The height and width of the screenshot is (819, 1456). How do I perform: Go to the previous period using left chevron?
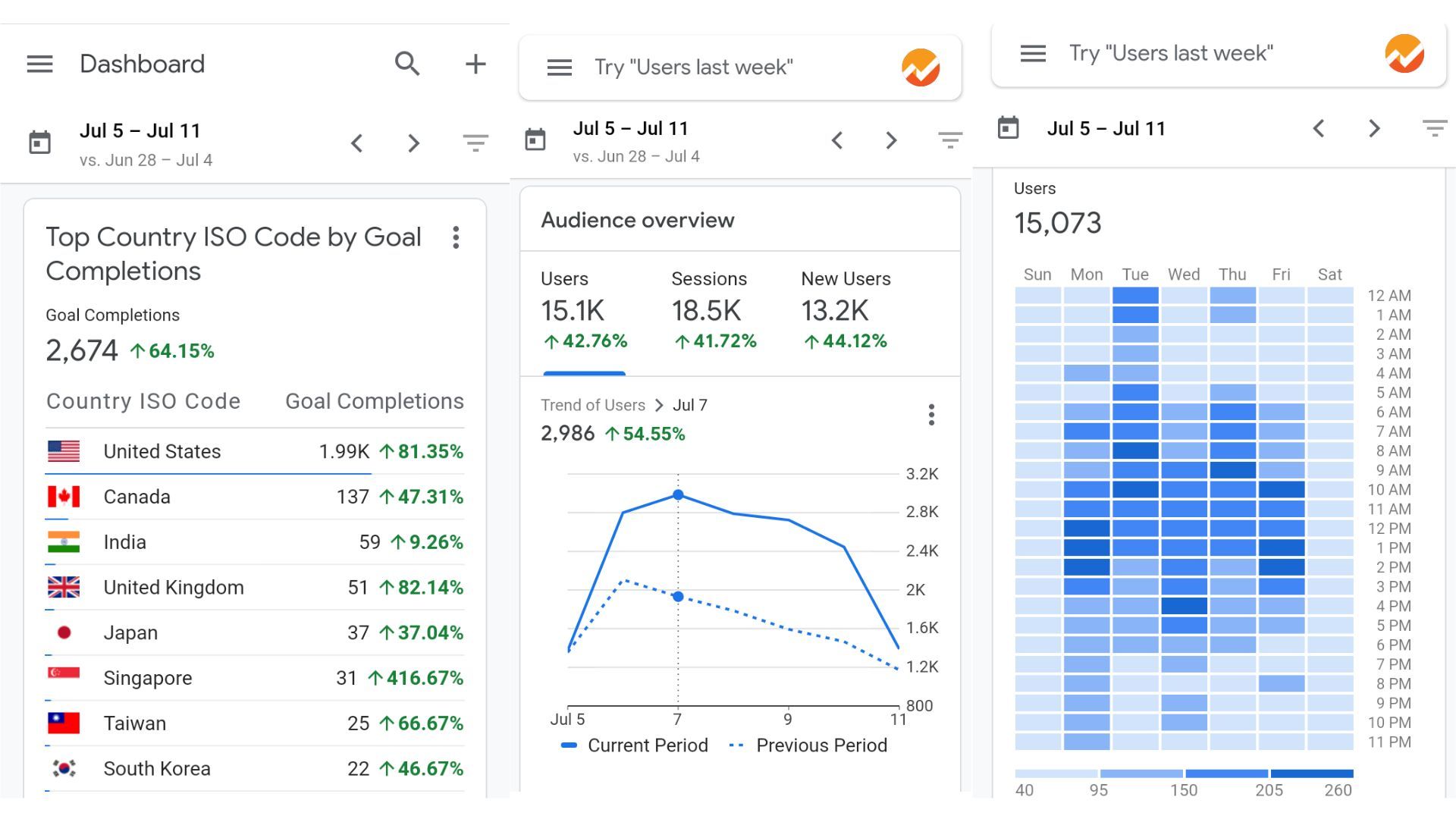pos(357,143)
